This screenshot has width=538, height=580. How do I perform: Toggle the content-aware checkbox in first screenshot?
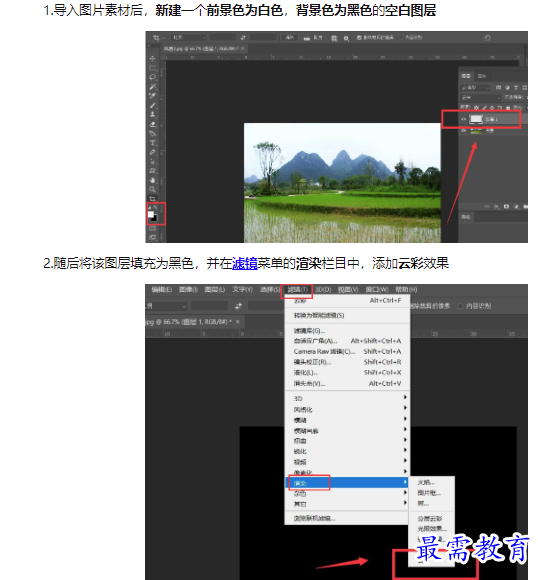(x=401, y=38)
